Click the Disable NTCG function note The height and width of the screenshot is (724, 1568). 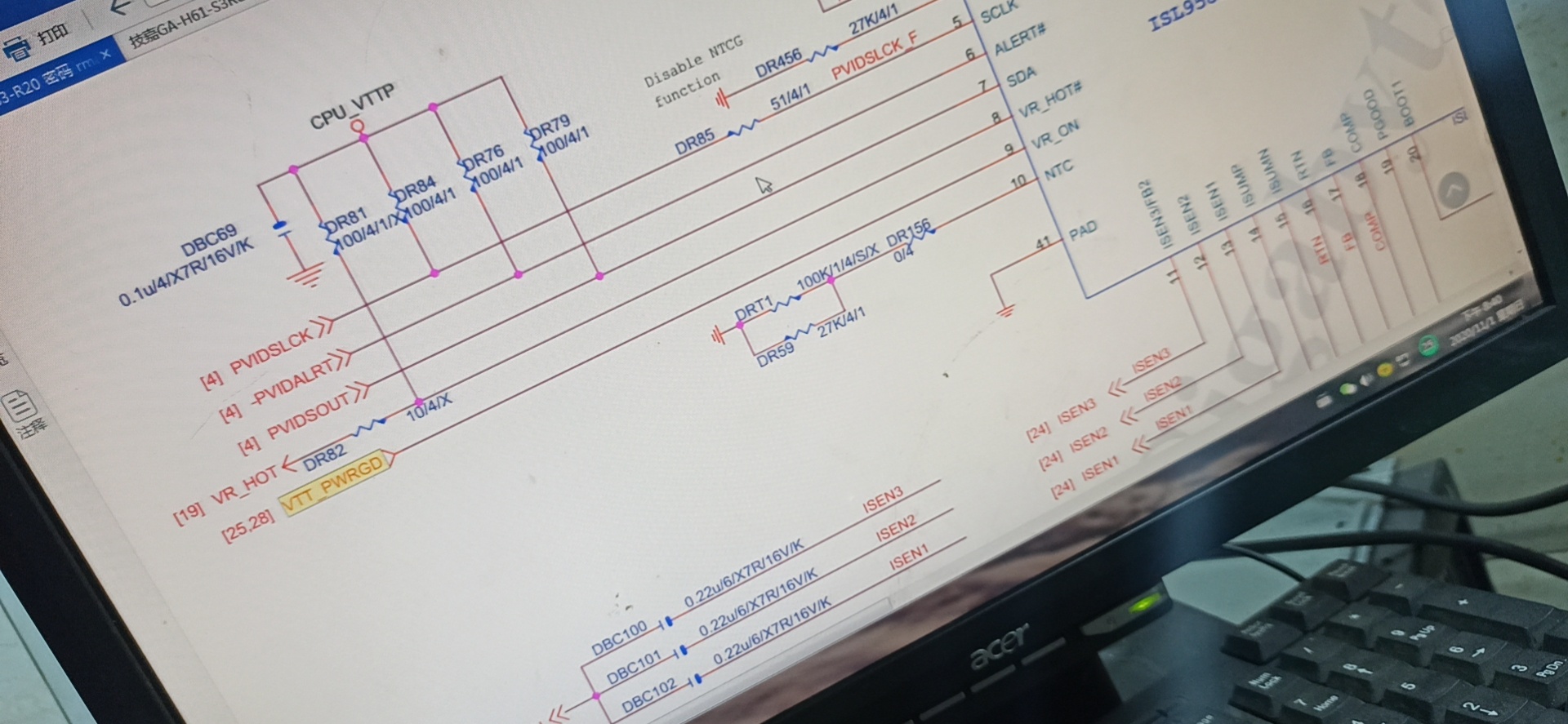tap(693, 73)
